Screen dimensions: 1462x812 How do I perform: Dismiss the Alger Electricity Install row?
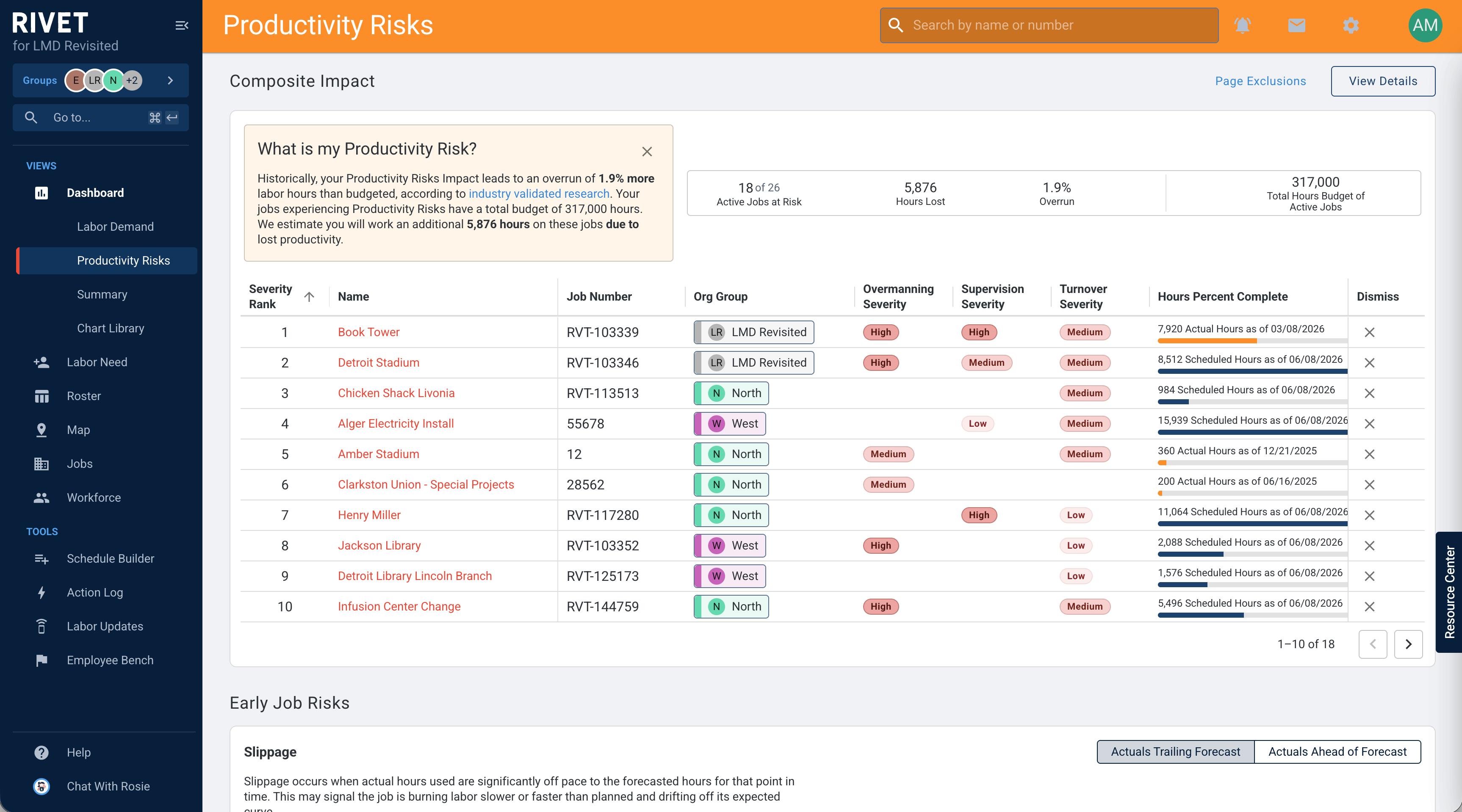tap(1369, 424)
